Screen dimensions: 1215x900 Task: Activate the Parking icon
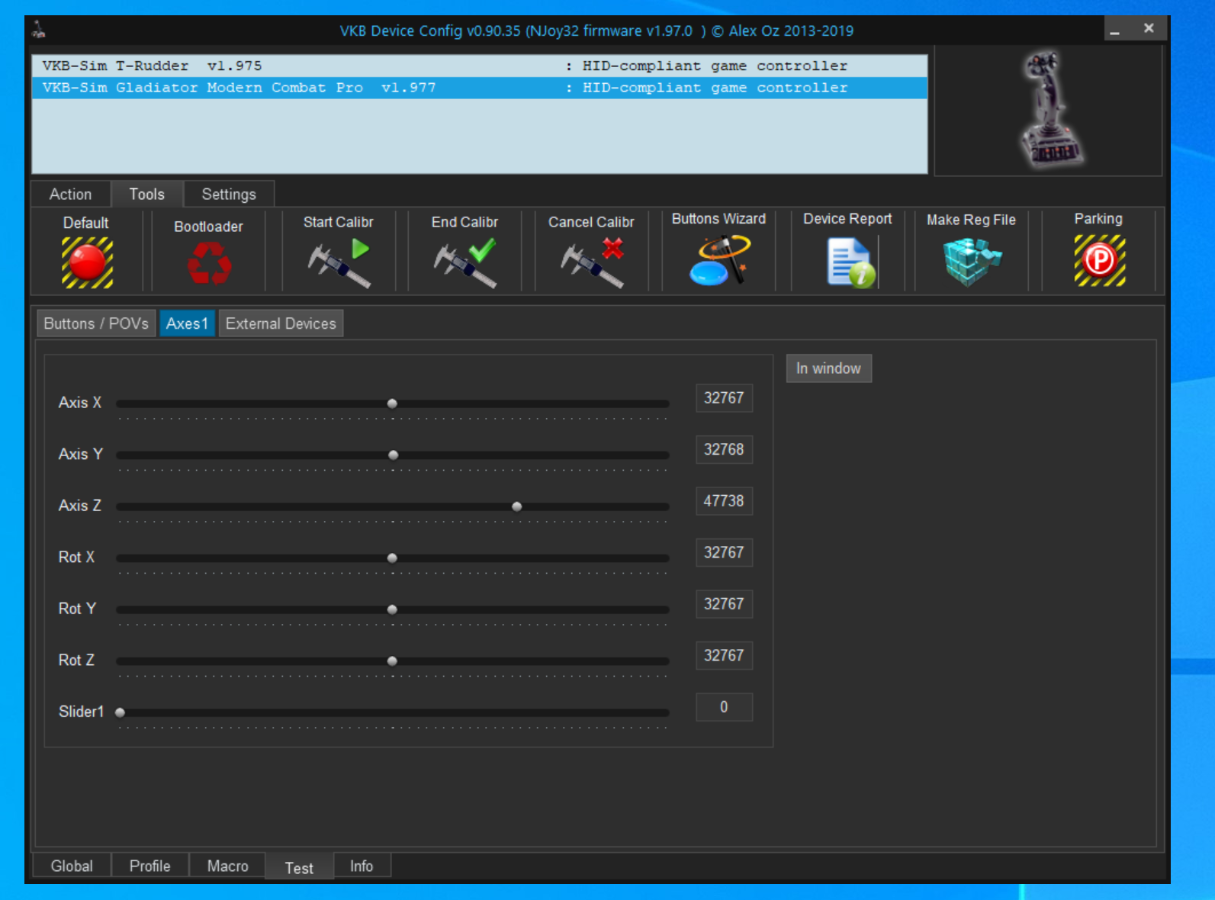[1099, 261]
